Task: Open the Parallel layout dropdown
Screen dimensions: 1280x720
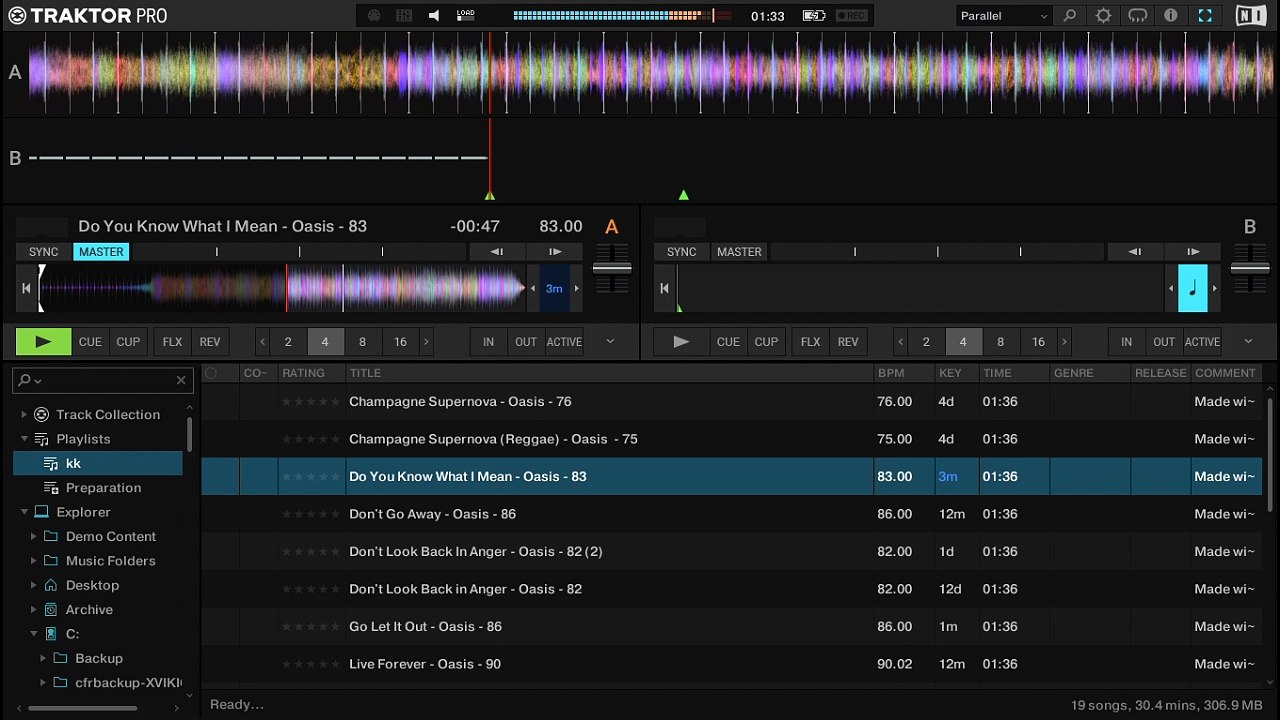Action: click(x=1004, y=16)
